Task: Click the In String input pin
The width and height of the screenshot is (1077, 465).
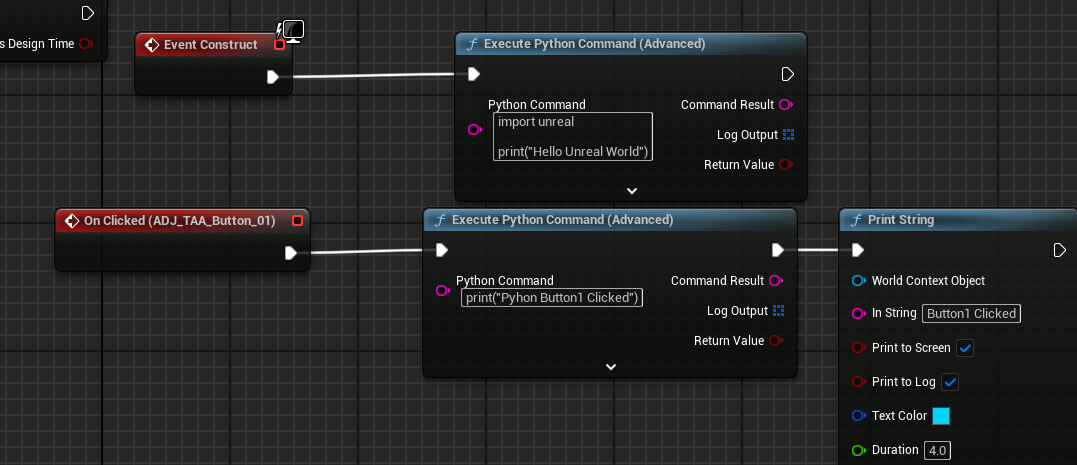Action: point(859,313)
